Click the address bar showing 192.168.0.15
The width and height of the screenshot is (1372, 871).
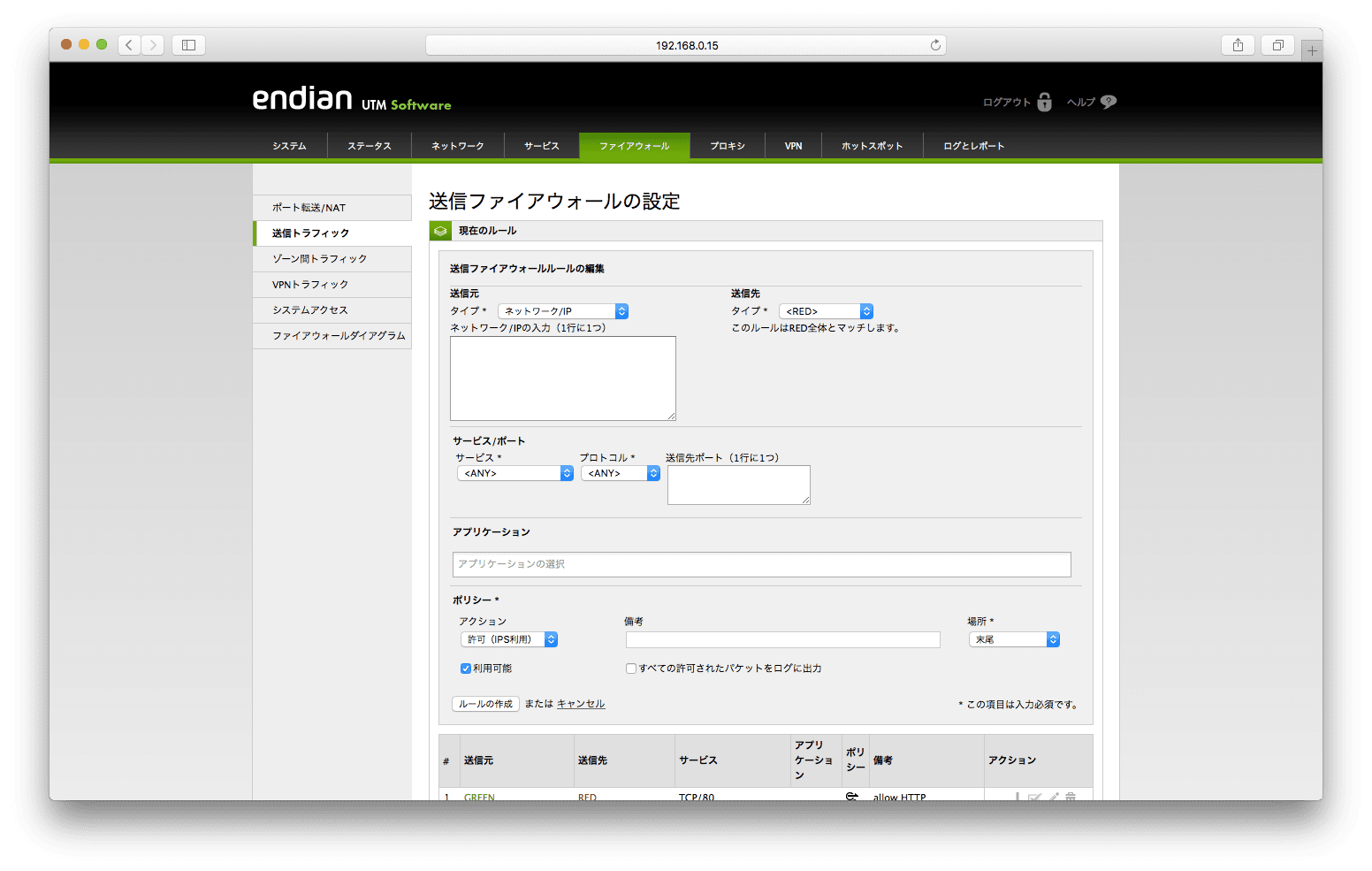tap(686, 45)
